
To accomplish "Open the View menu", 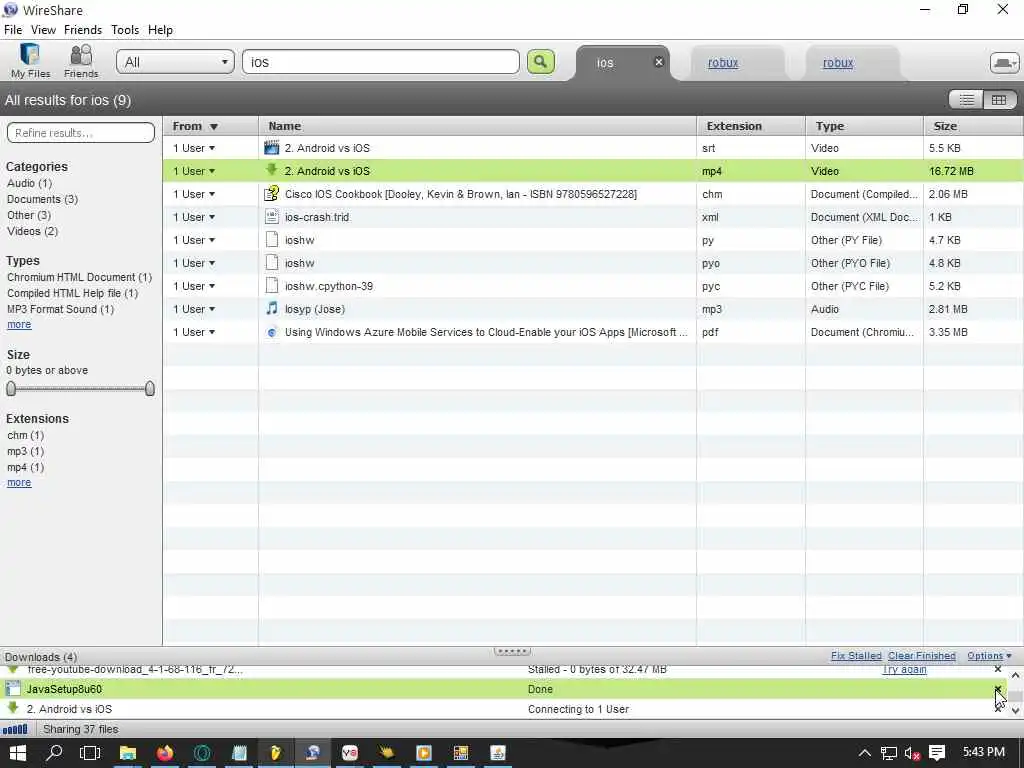I will pos(43,29).
